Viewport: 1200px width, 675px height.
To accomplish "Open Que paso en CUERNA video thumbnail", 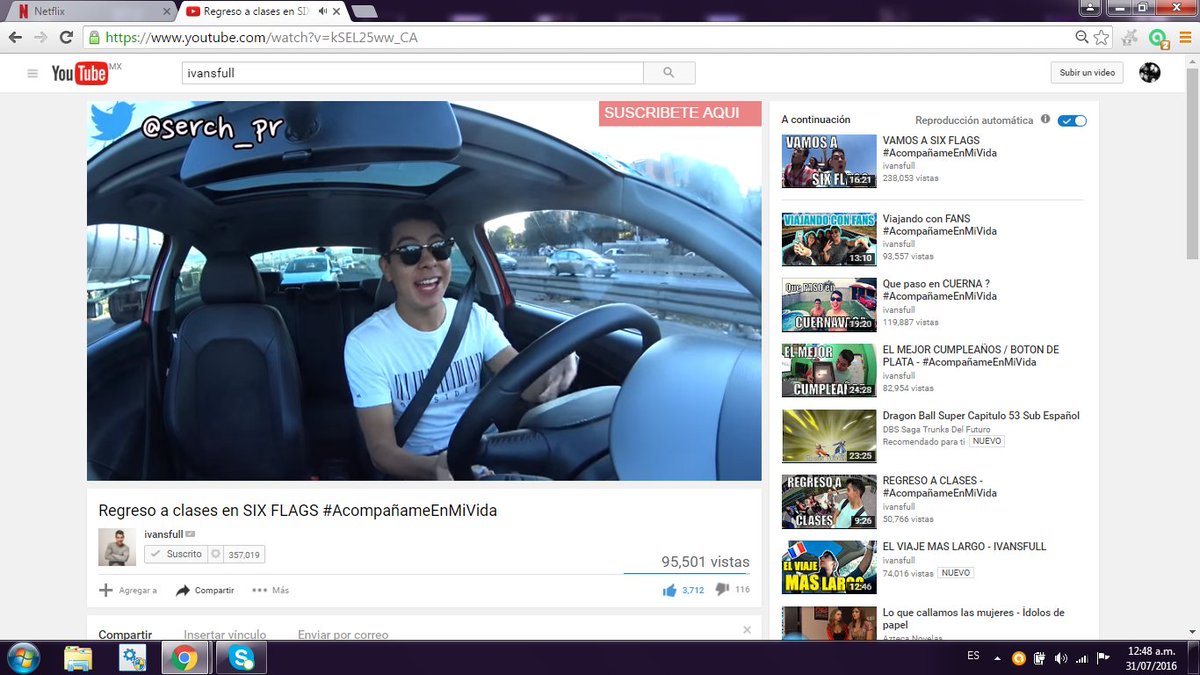I will (x=829, y=305).
